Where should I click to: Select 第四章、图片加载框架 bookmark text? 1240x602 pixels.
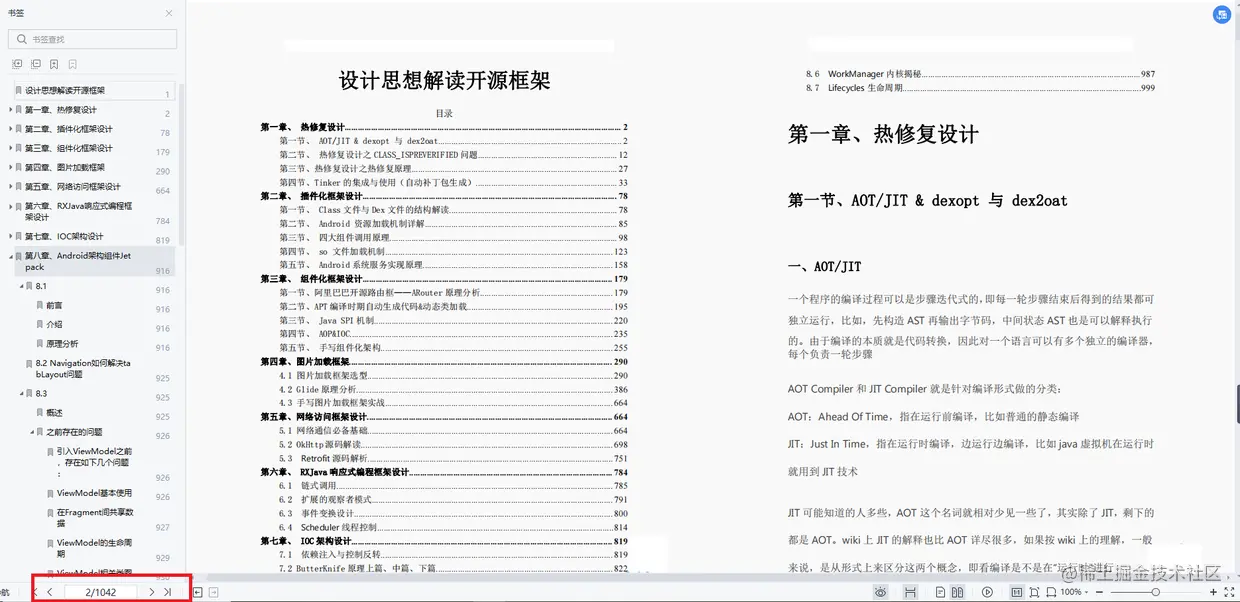pos(65,167)
